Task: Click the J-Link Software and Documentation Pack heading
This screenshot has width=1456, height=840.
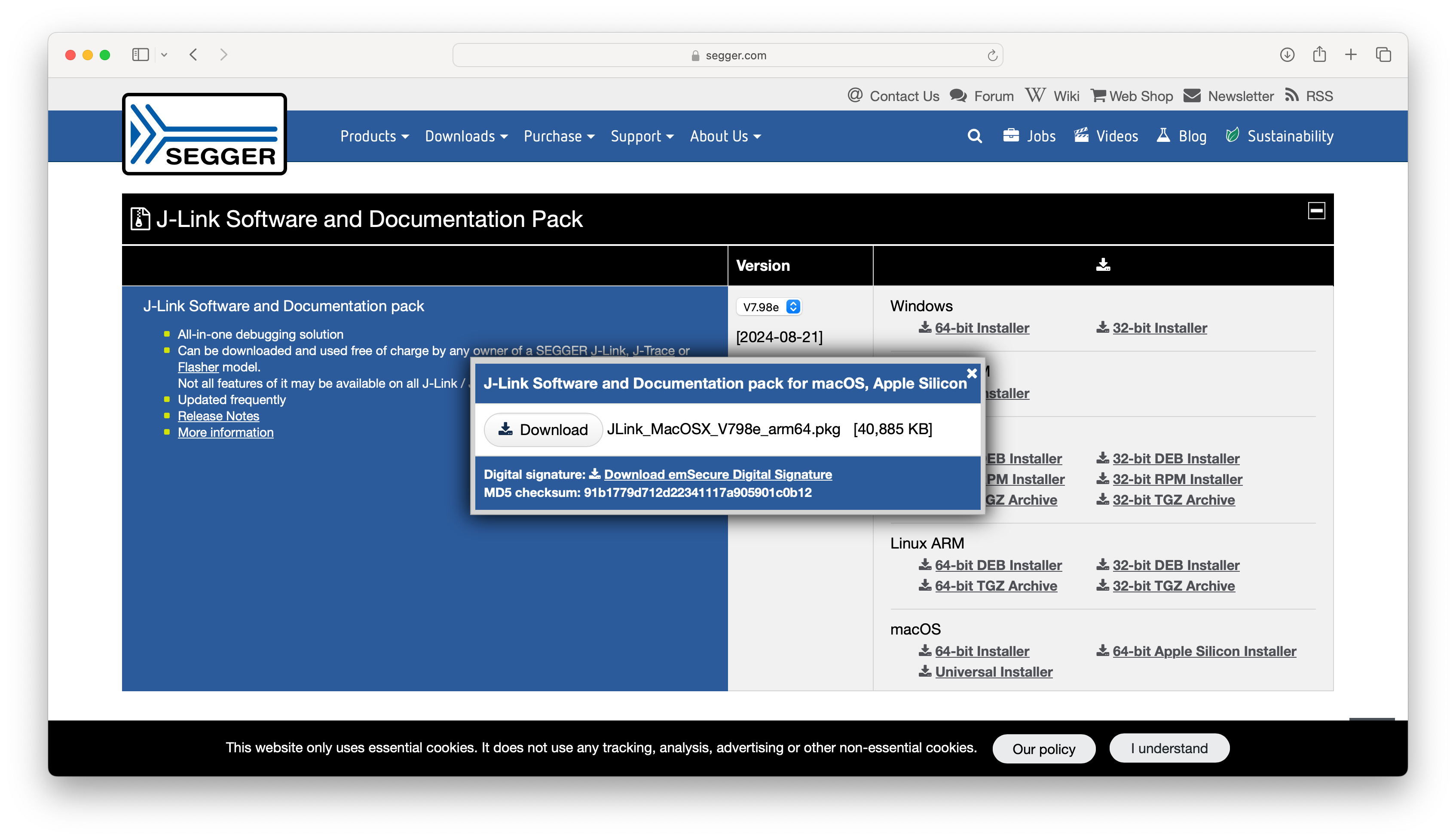Action: click(x=369, y=219)
